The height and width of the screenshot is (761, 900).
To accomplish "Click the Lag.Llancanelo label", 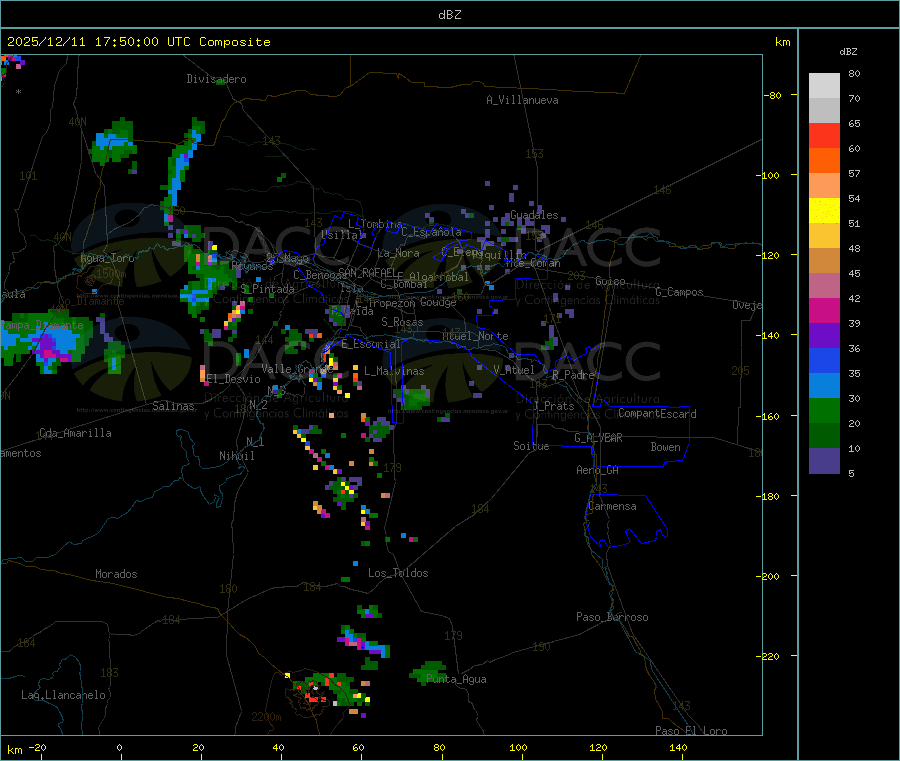I will click(x=64, y=695).
